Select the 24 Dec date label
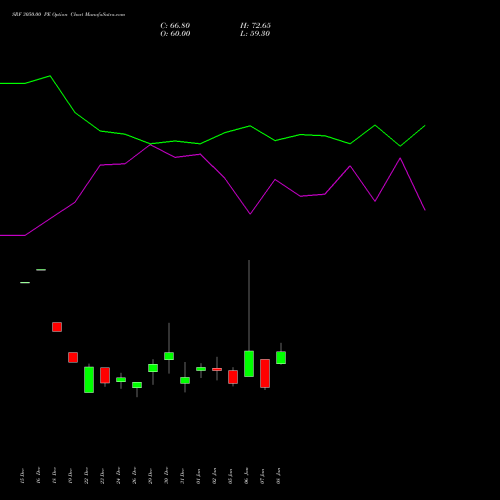Screen dimensions: 500x500 point(118,476)
